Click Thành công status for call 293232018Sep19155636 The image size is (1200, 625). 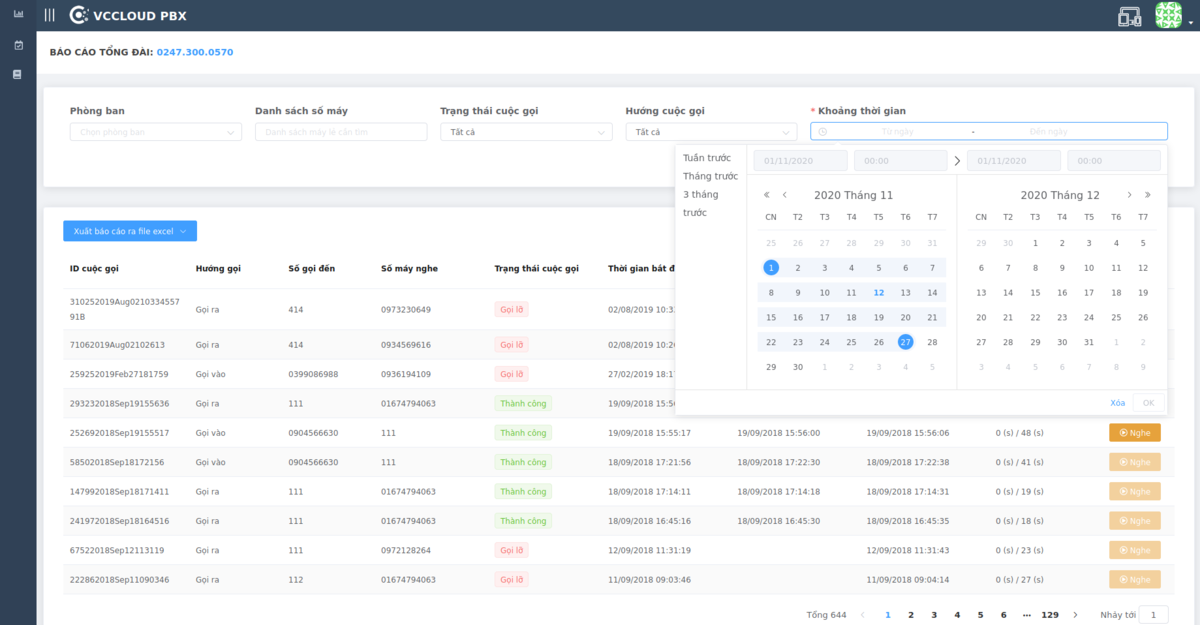coord(523,404)
